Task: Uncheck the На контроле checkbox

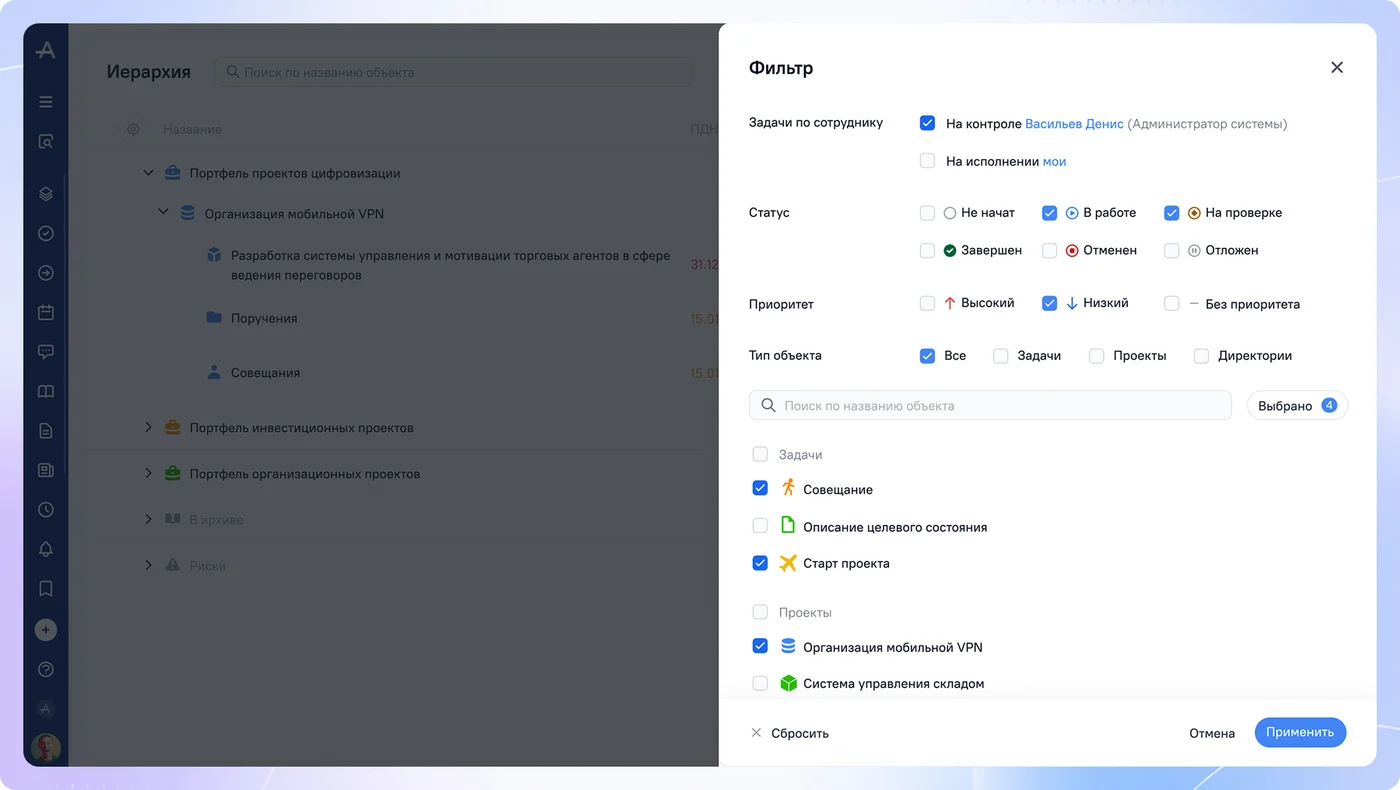Action: click(x=927, y=124)
